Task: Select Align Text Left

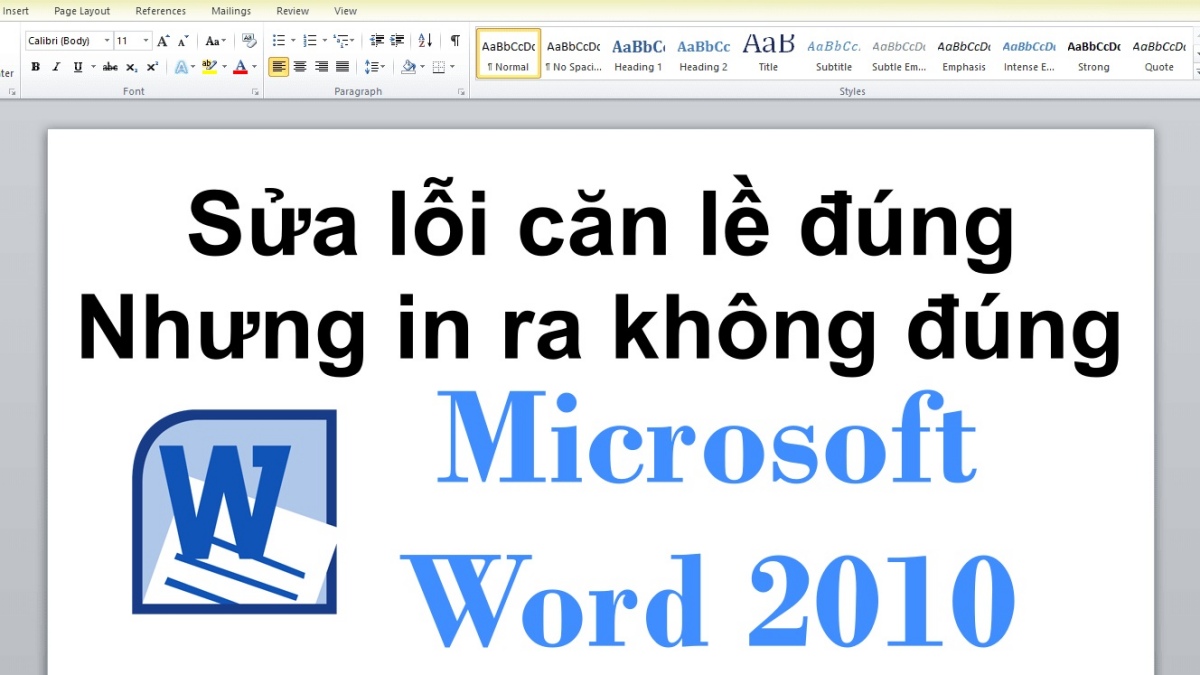Action: 278,67
